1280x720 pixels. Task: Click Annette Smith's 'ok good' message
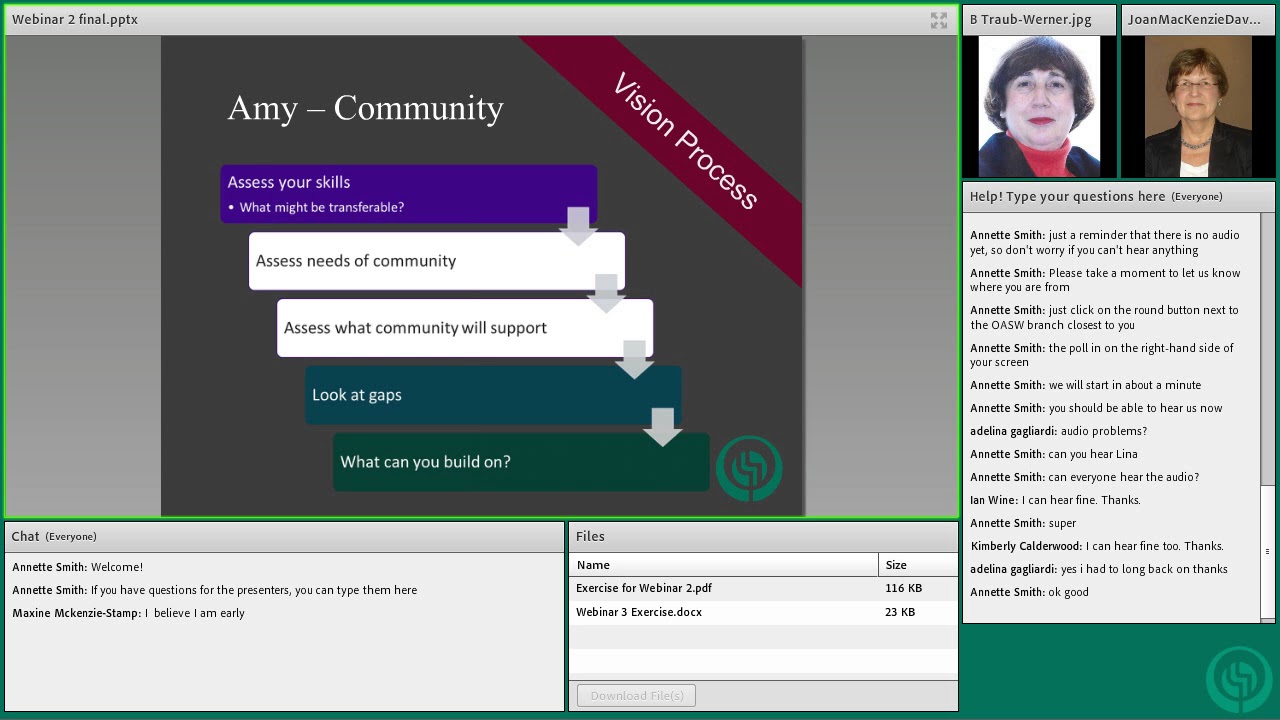[x=1029, y=592]
